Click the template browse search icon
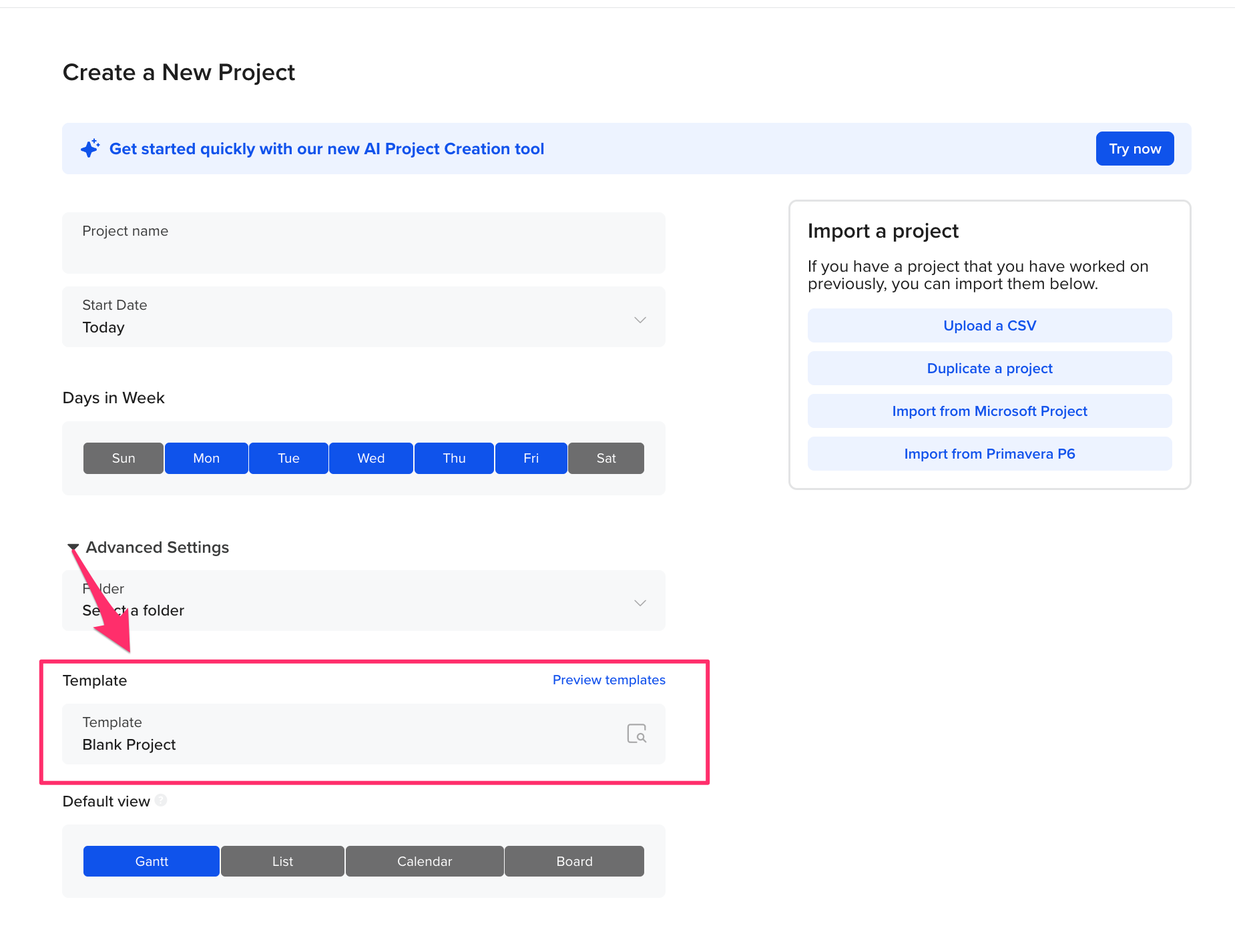1235x952 pixels. click(x=637, y=734)
